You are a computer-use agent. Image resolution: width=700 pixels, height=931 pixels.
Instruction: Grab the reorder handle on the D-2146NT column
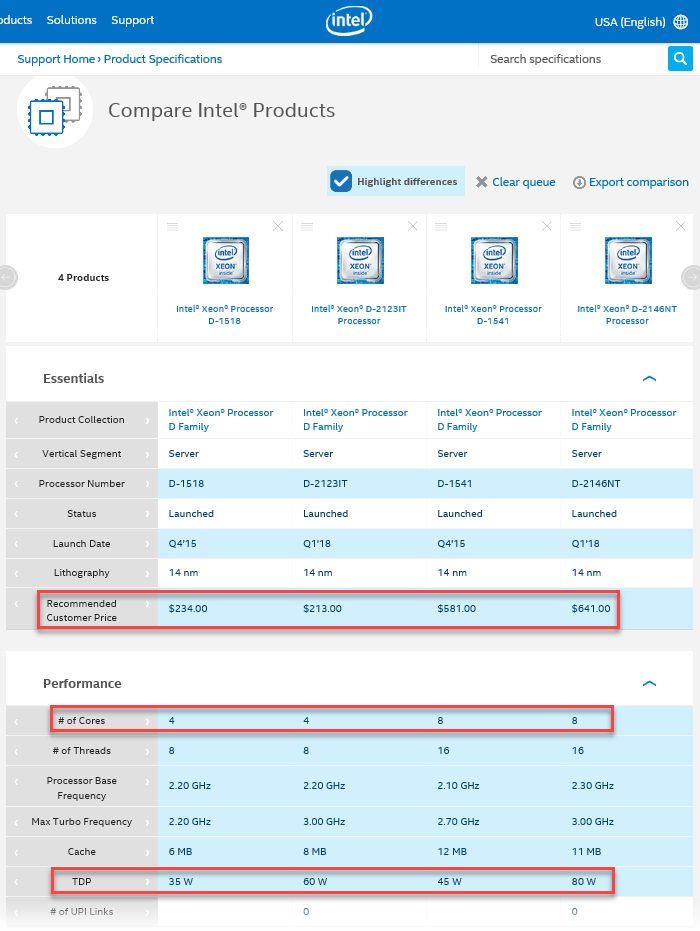575,226
